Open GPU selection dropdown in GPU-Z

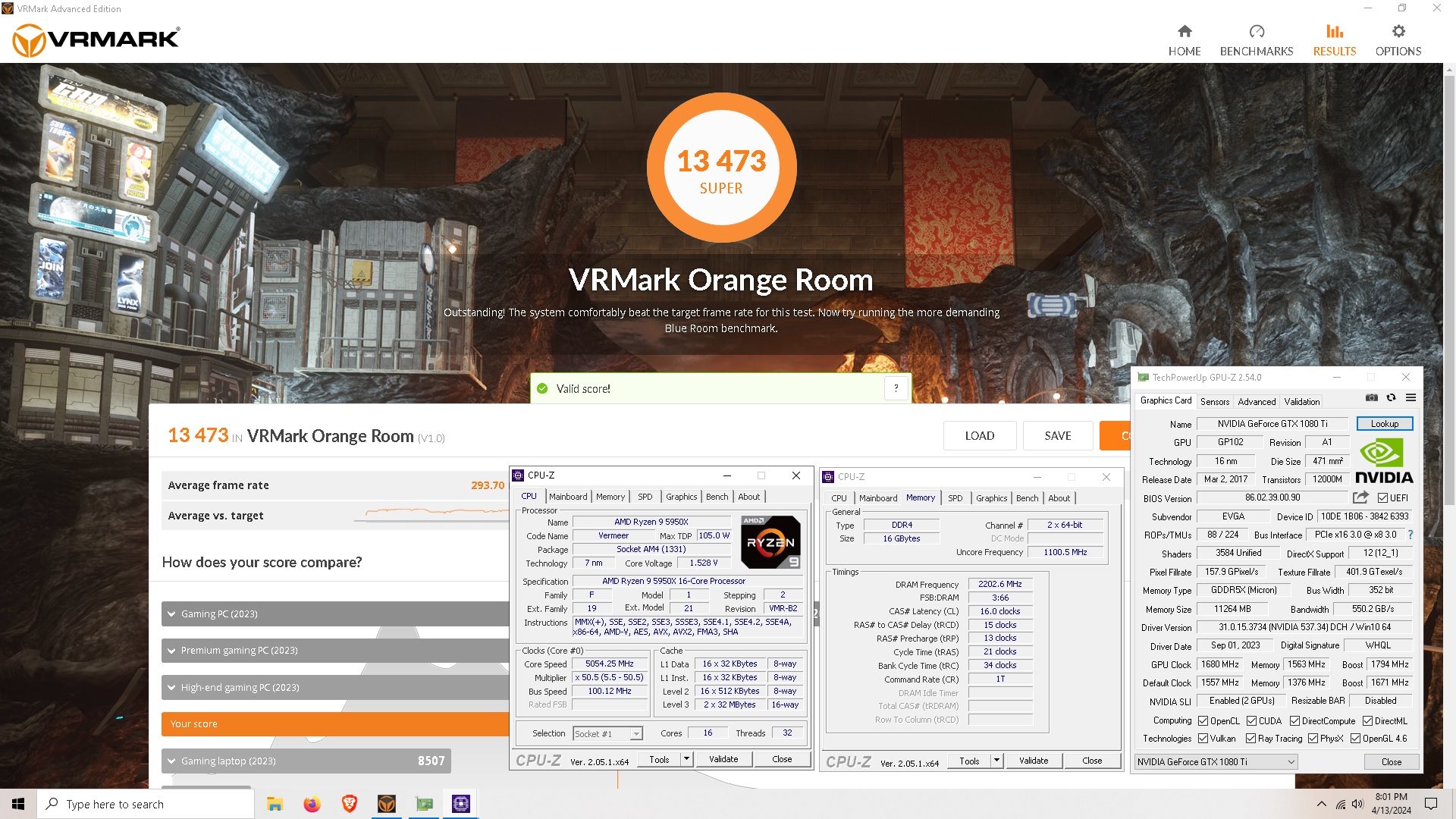click(x=1216, y=762)
